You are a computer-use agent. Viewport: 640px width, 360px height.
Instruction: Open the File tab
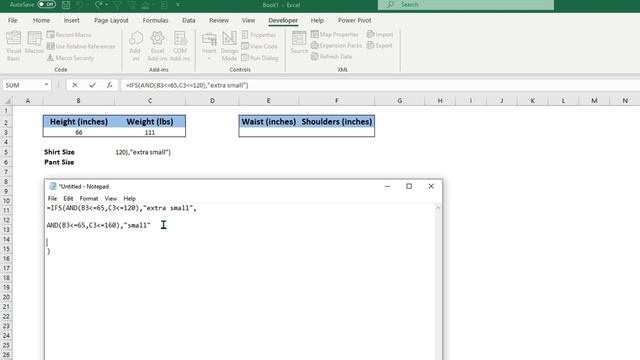pyautogui.click(x=13, y=20)
